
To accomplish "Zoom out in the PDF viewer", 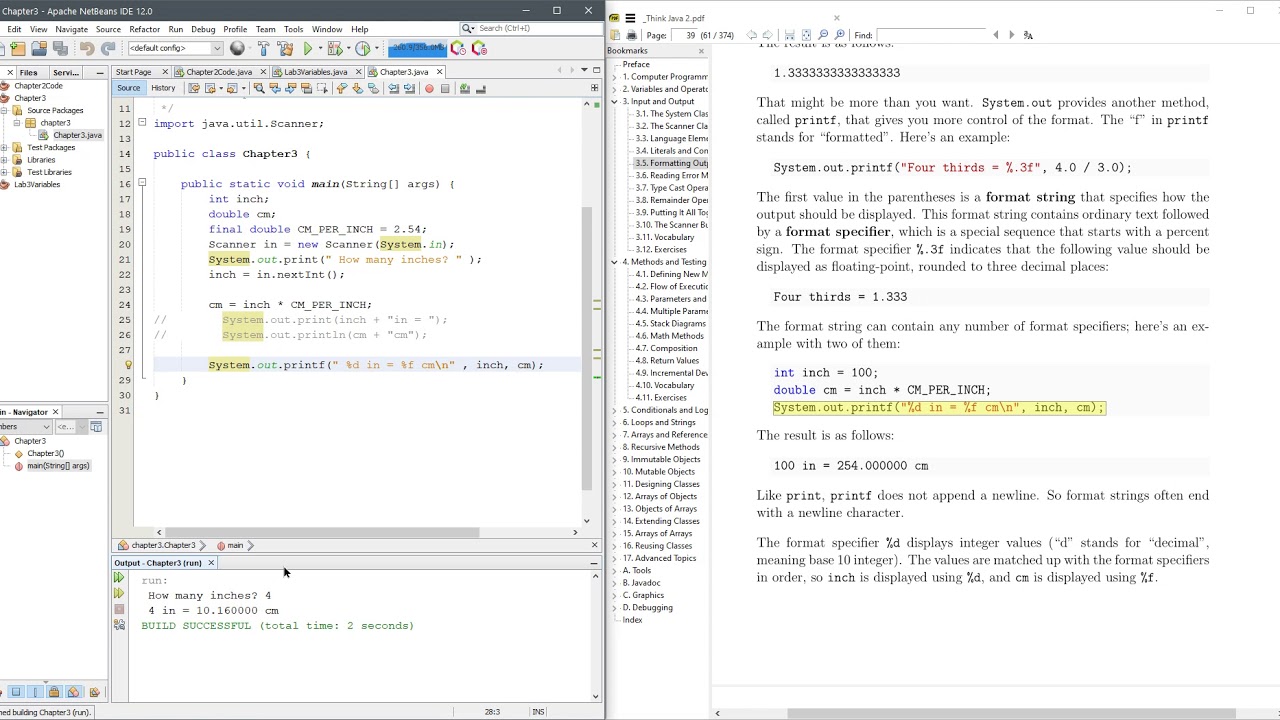I will [x=823, y=35].
